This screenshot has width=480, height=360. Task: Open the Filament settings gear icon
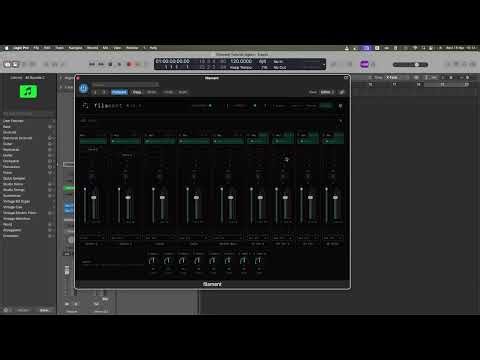coord(340,106)
